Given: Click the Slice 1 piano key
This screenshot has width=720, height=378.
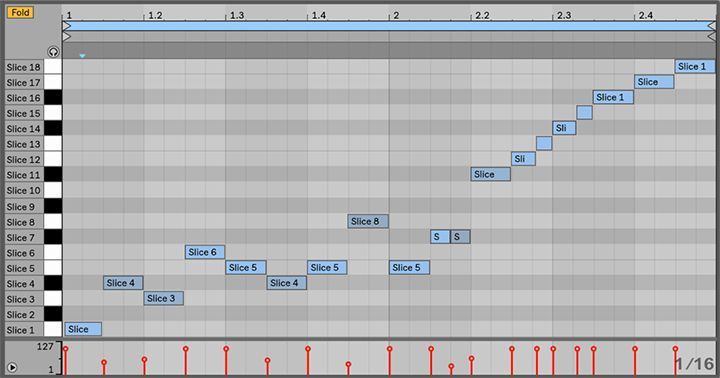Looking at the screenshot, I should [x=53, y=330].
